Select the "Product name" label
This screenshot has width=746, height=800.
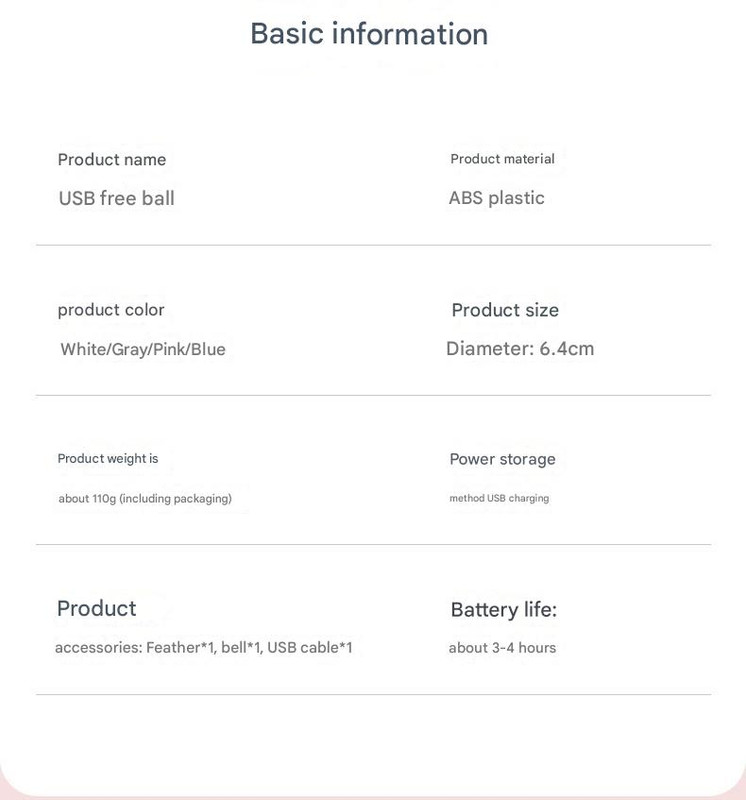[x=112, y=160]
